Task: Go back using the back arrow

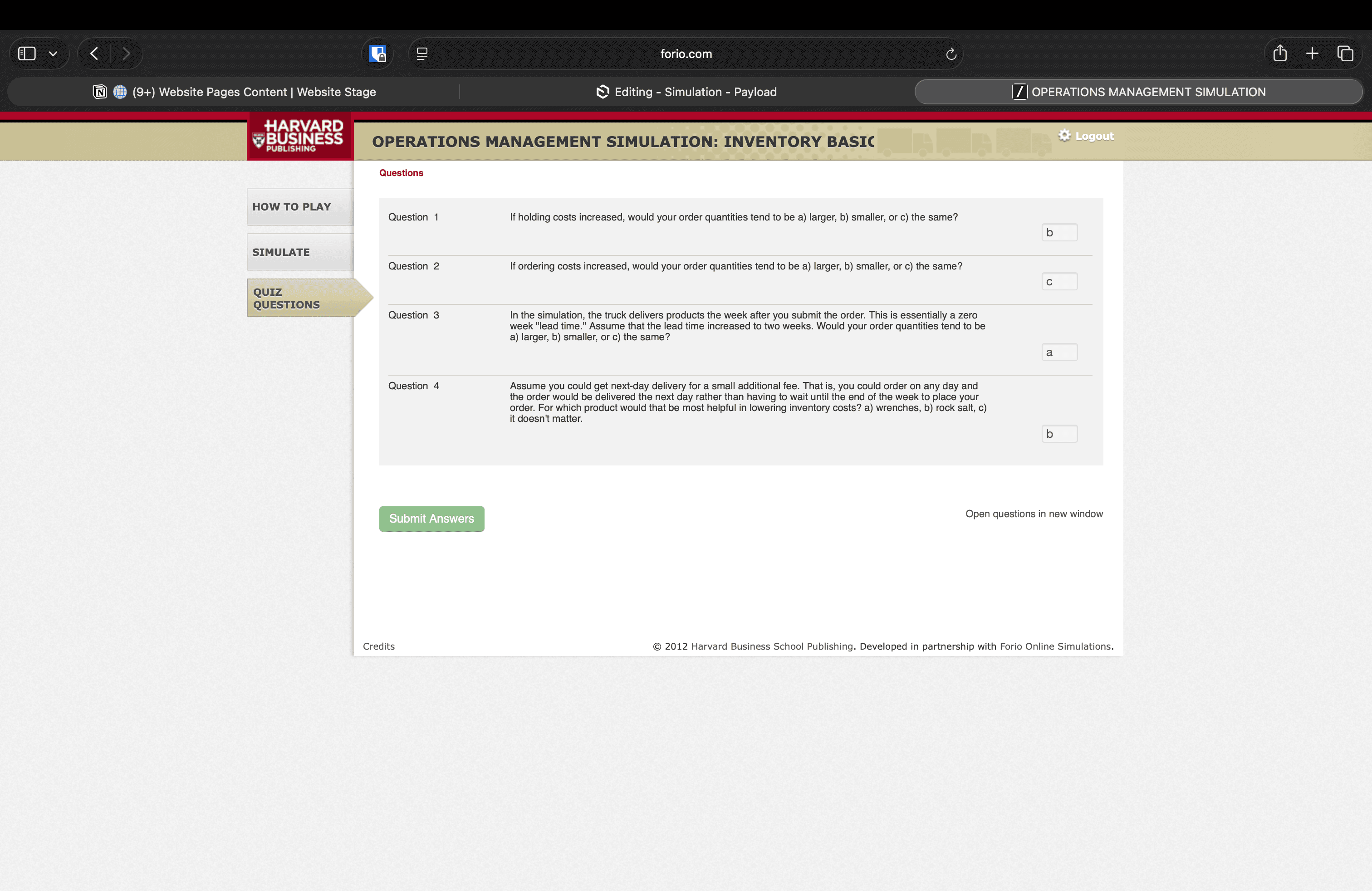Action: 94,54
